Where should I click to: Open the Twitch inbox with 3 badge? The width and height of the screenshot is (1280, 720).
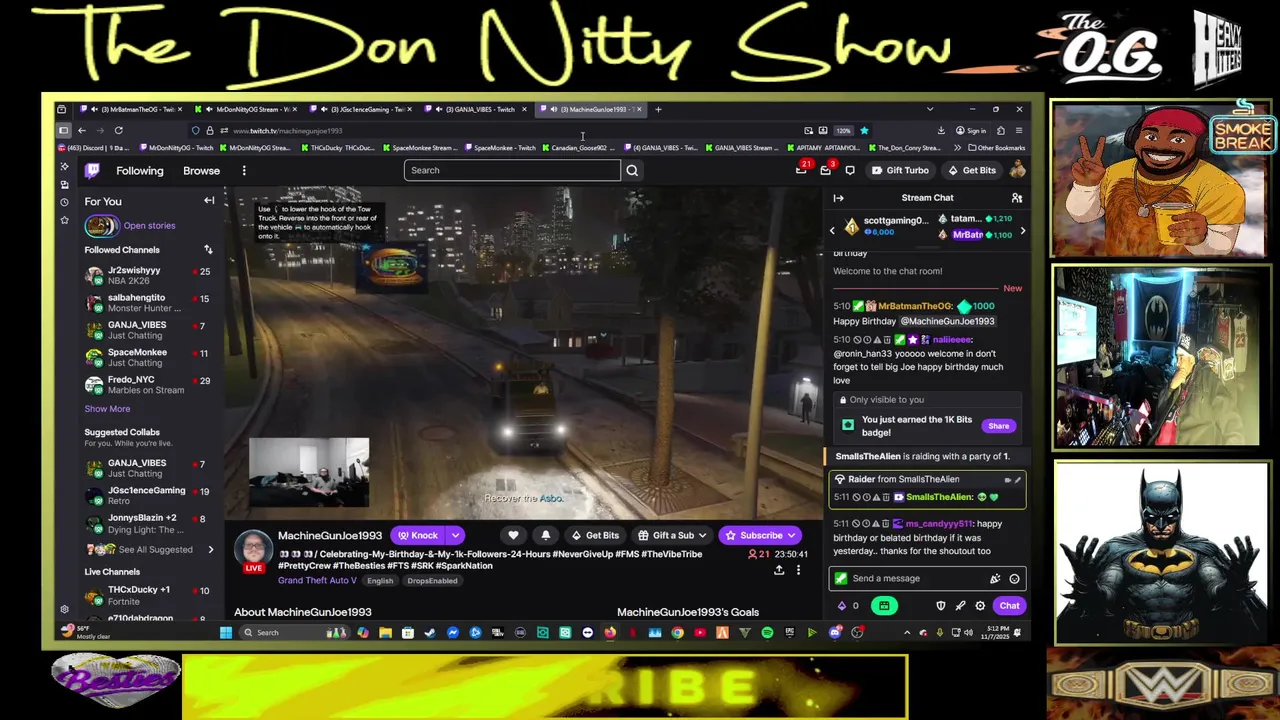coord(826,170)
